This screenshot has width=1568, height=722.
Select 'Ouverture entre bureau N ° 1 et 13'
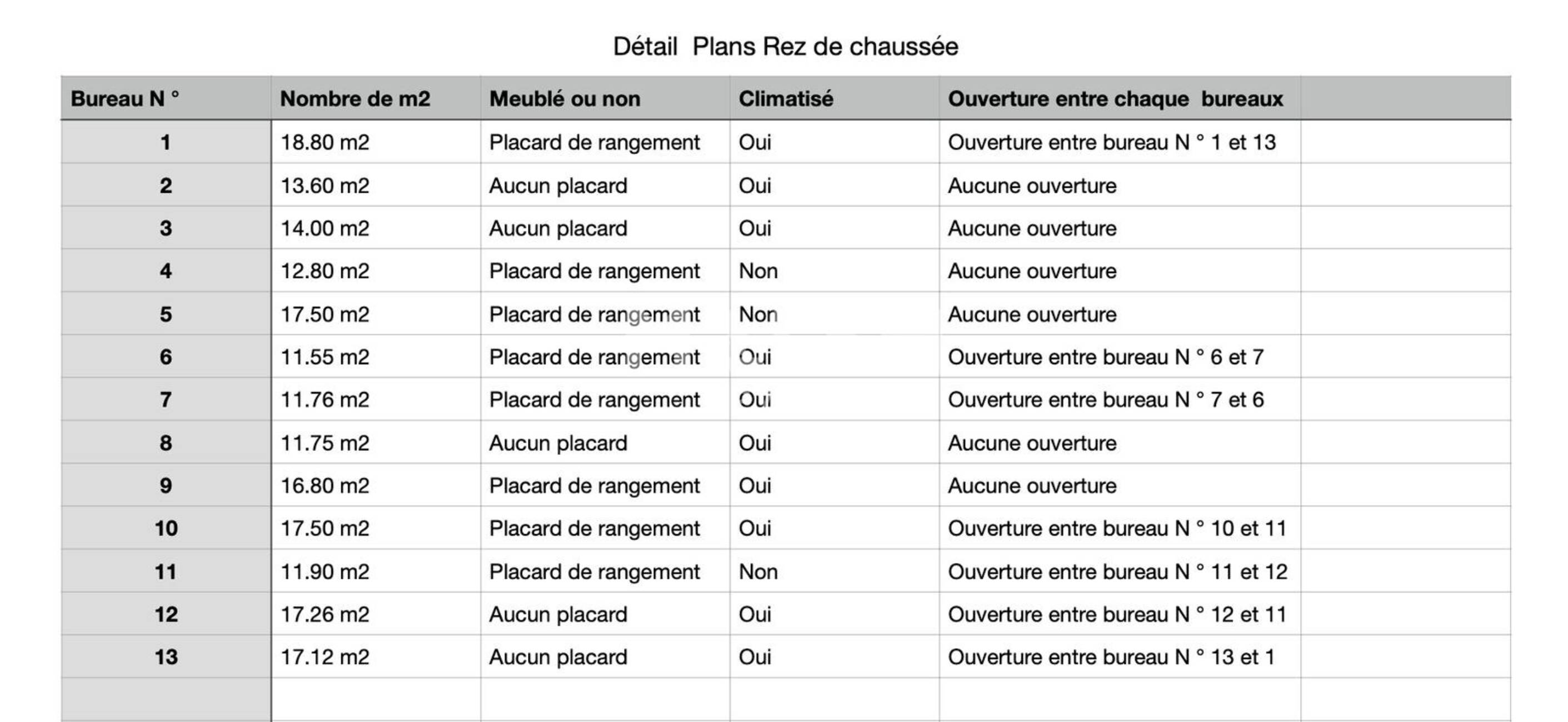(1111, 142)
